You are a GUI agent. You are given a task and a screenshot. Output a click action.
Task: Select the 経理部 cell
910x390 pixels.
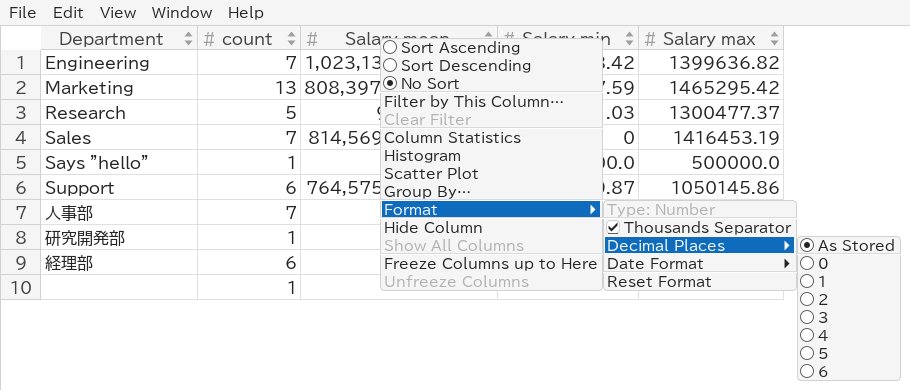coord(119,263)
